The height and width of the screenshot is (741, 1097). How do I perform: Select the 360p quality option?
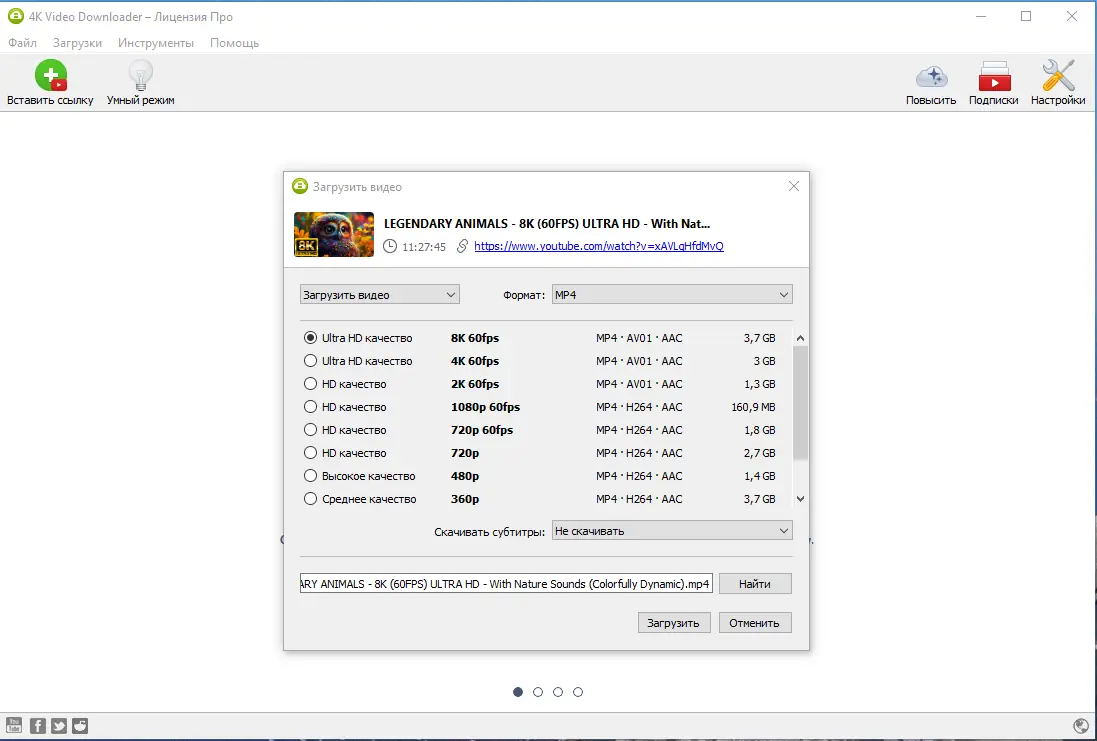(310, 500)
